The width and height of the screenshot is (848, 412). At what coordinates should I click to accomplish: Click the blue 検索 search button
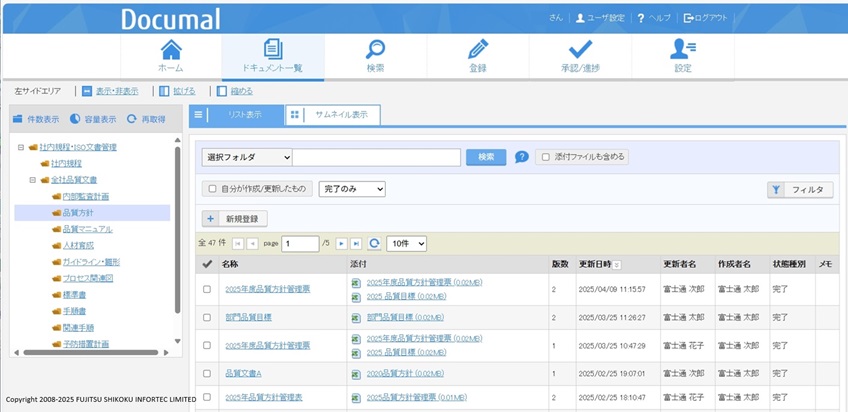click(x=486, y=157)
